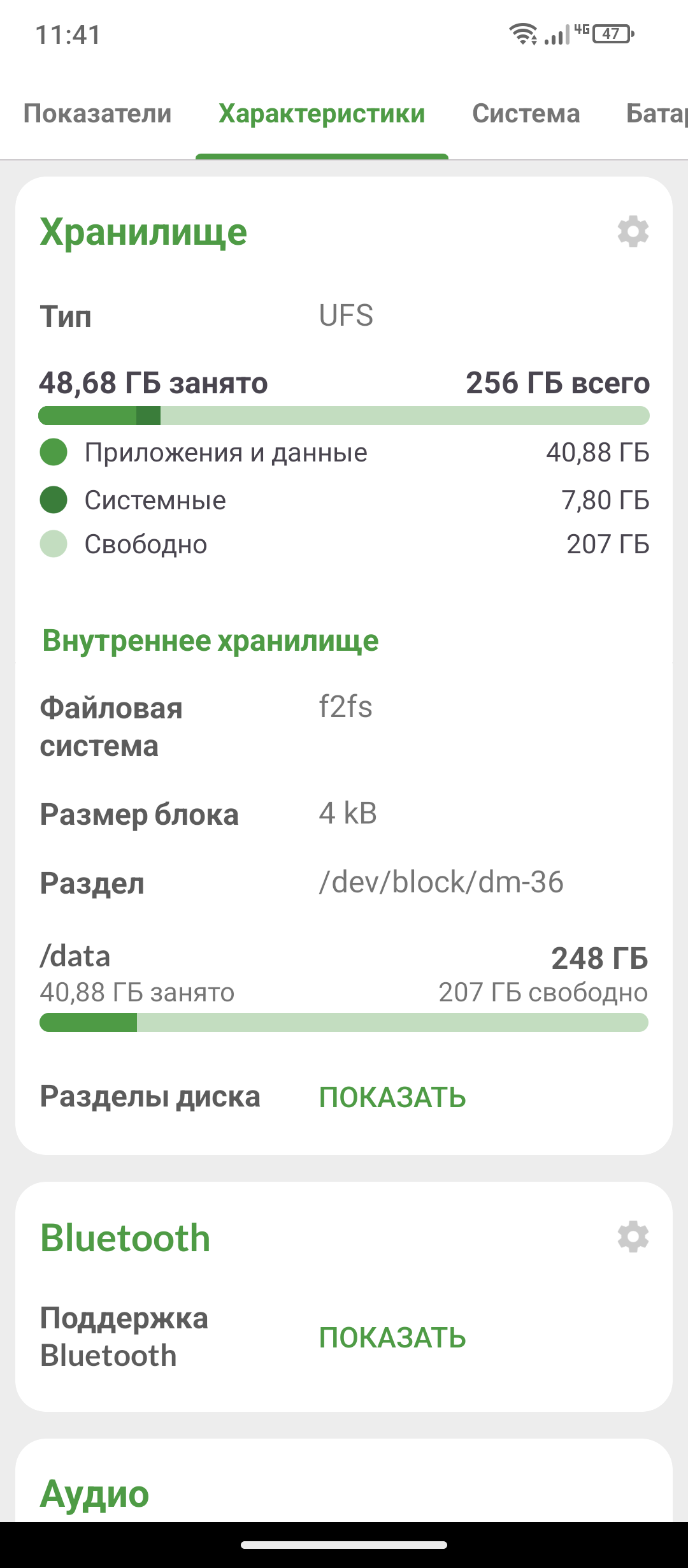
Task: Tap the bottom navigation gesture handle
Action: (344, 1545)
